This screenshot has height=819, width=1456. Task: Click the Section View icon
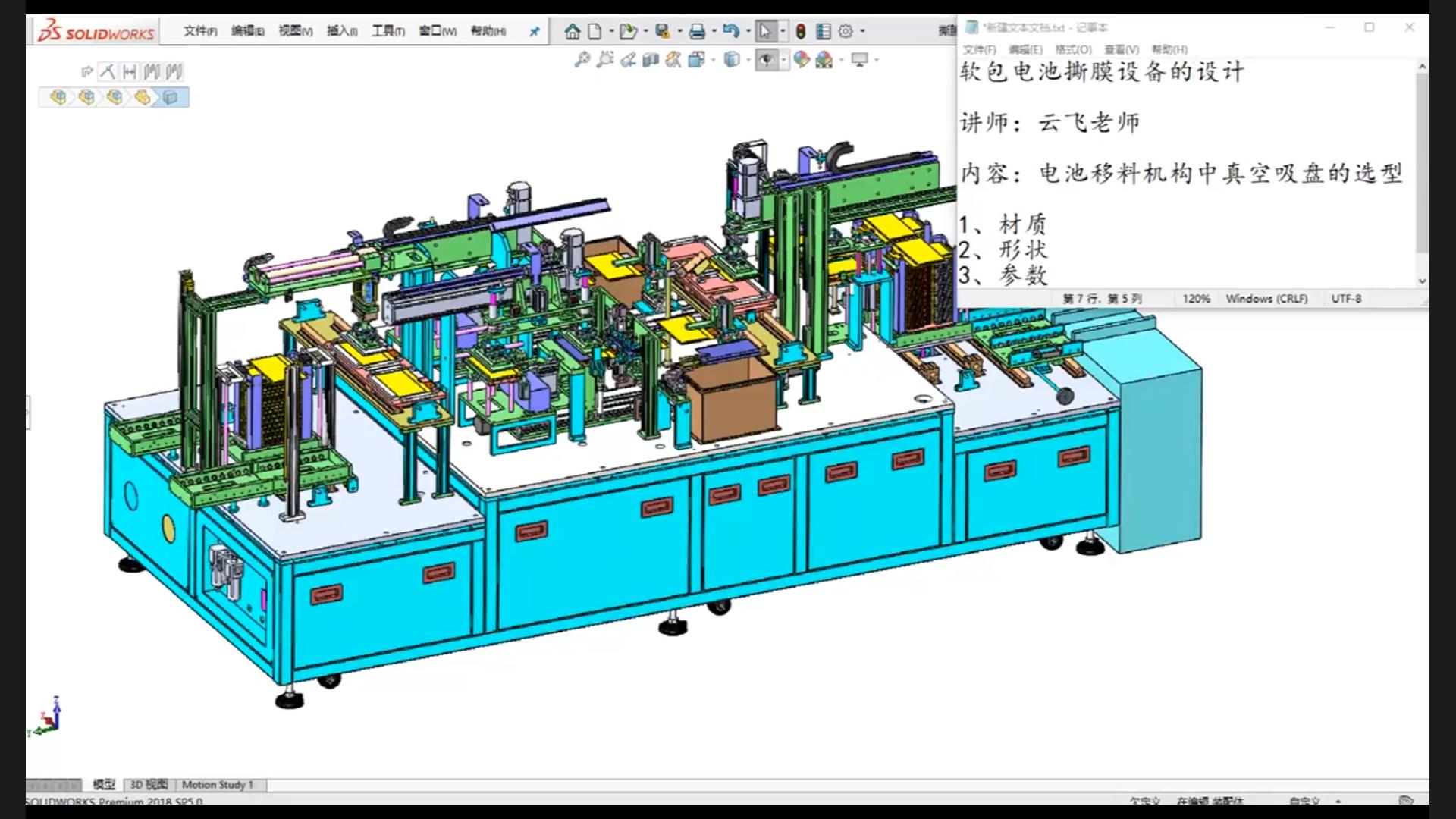(x=650, y=59)
